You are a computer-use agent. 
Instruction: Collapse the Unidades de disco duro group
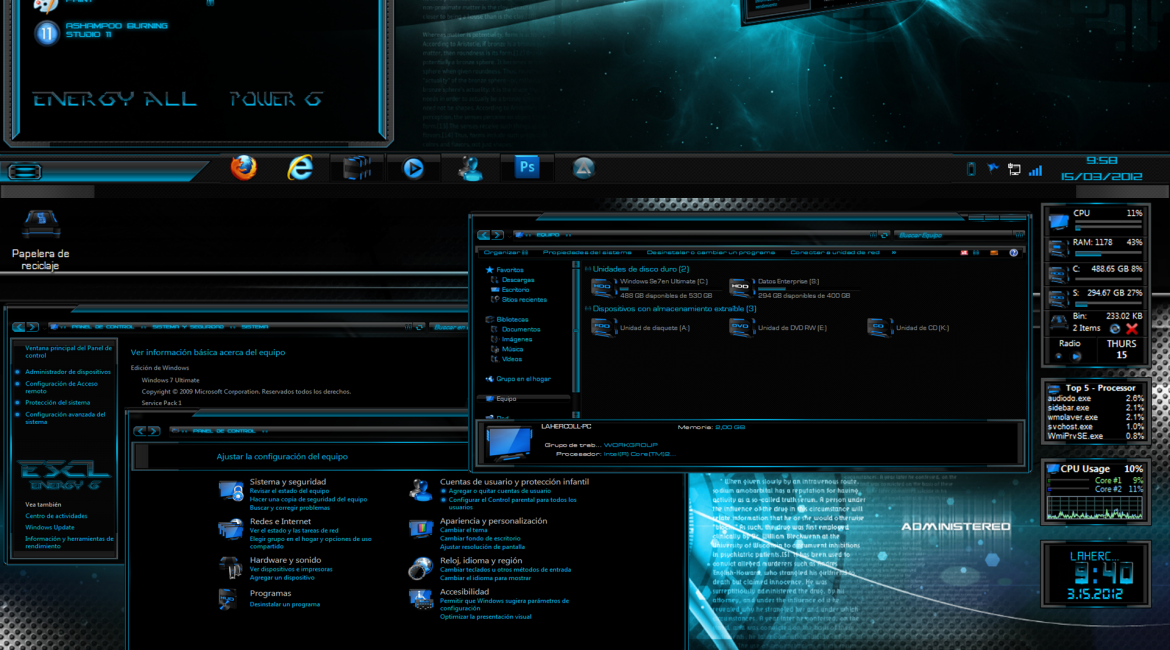point(588,269)
